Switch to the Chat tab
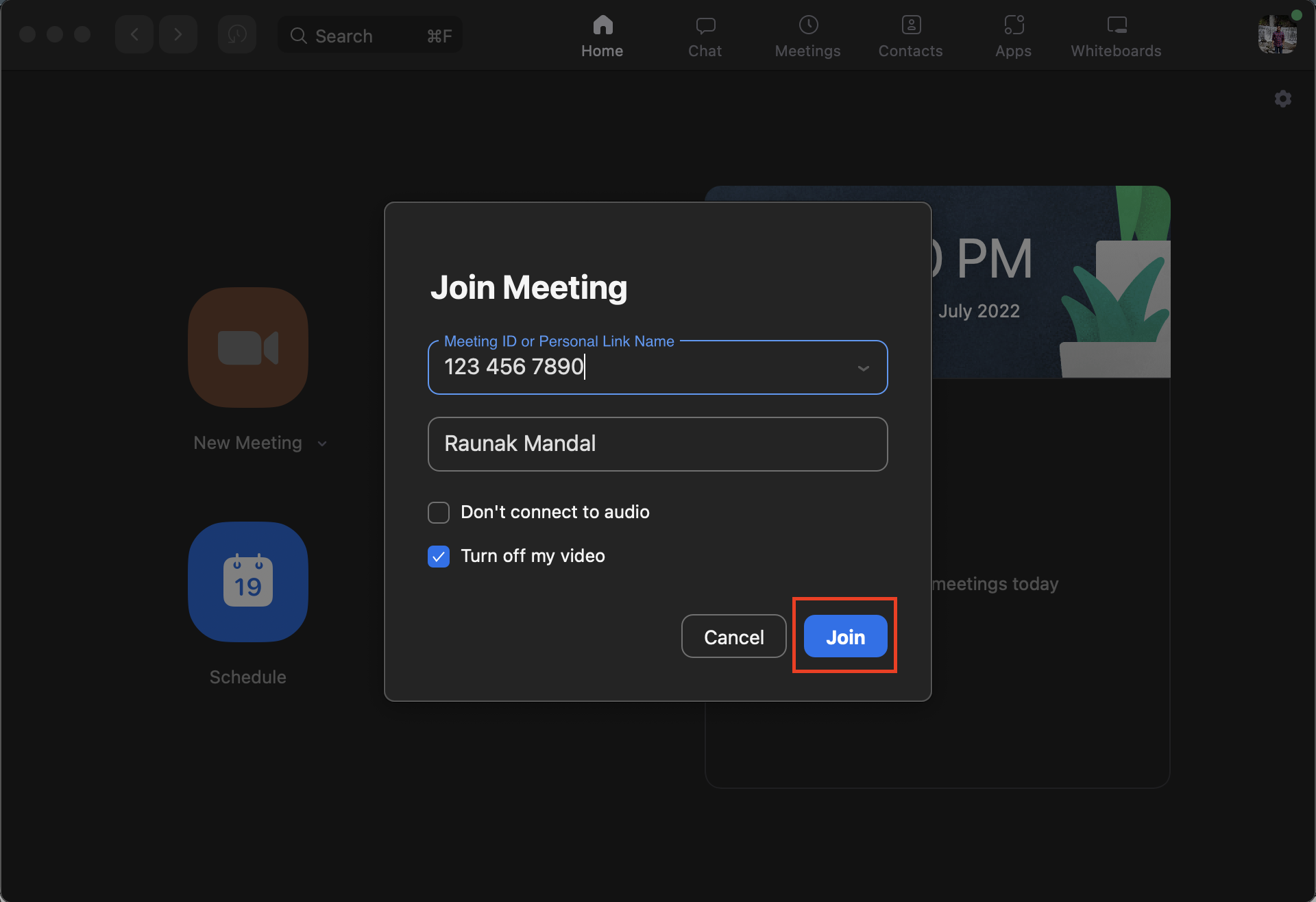The width and height of the screenshot is (1316, 902). (705, 36)
